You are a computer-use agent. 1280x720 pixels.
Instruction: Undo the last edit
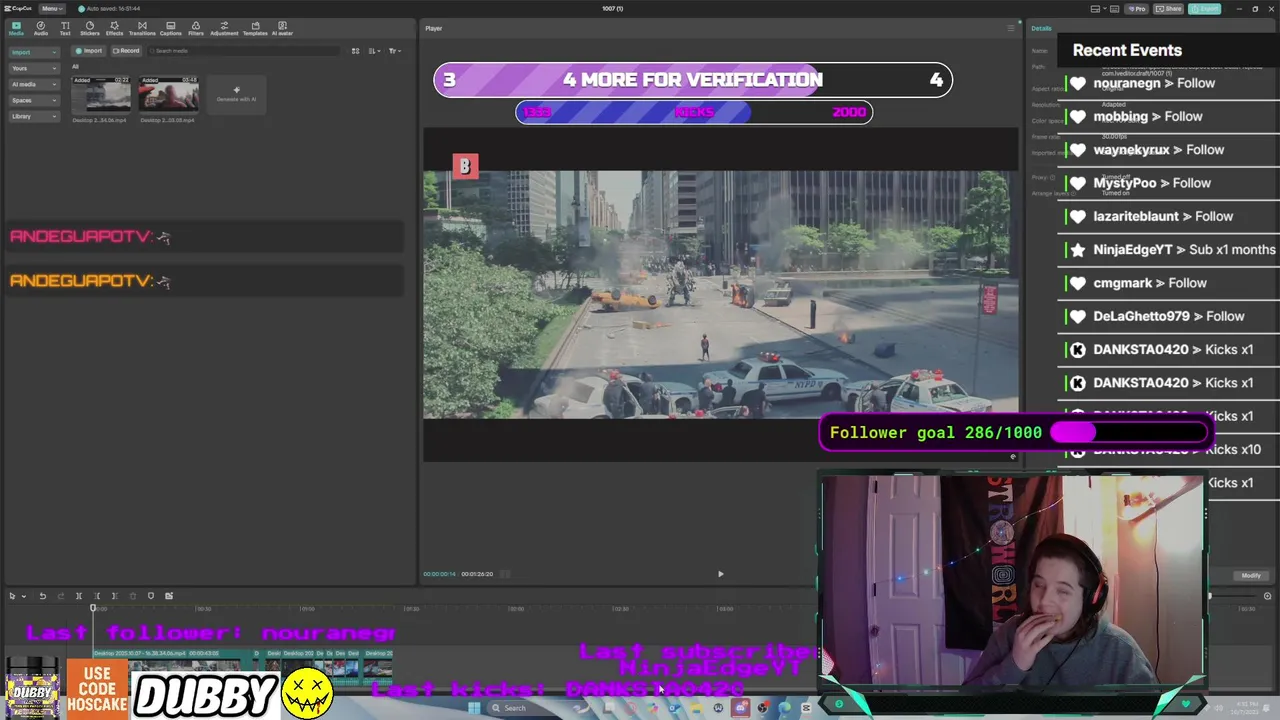[42, 596]
